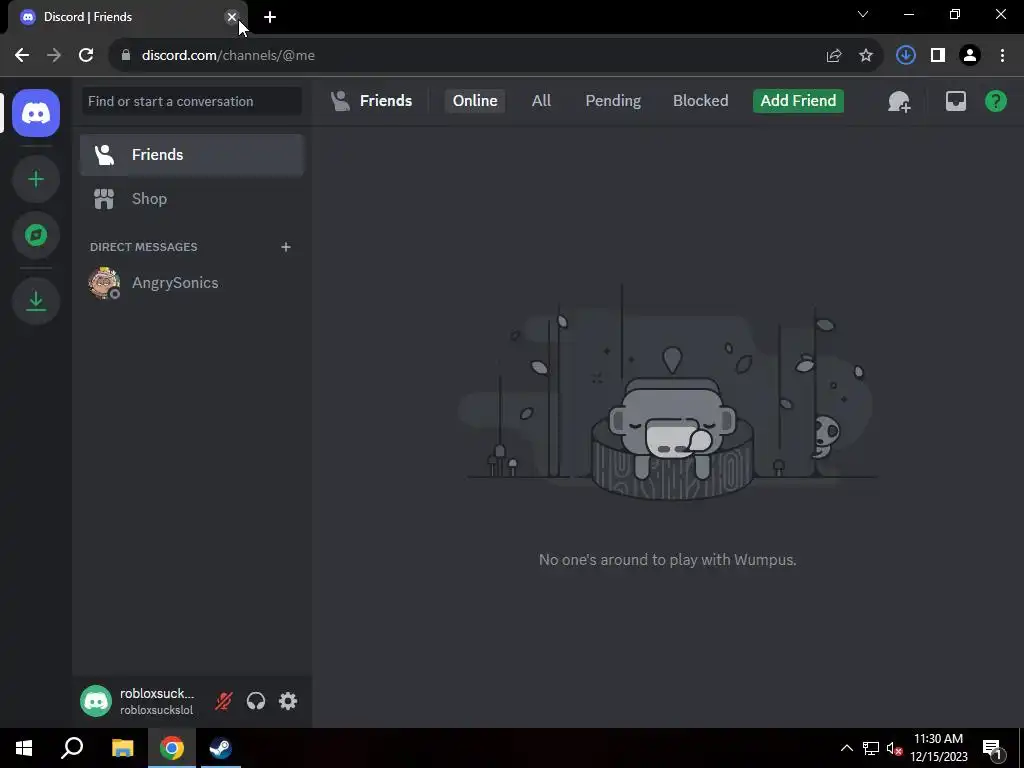The image size is (1024, 768).
Task: Share this page icon in address bar
Action: [x=834, y=56]
